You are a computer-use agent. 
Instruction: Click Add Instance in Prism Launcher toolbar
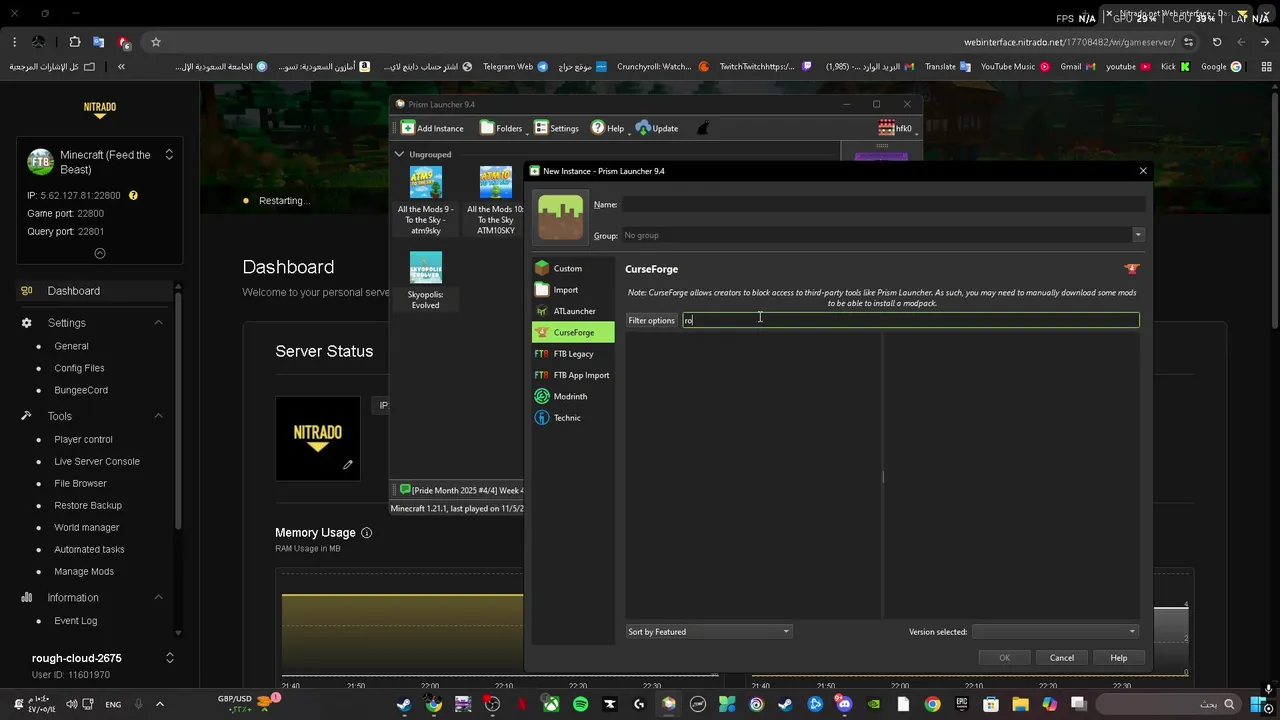pyautogui.click(x=432, y=128)
